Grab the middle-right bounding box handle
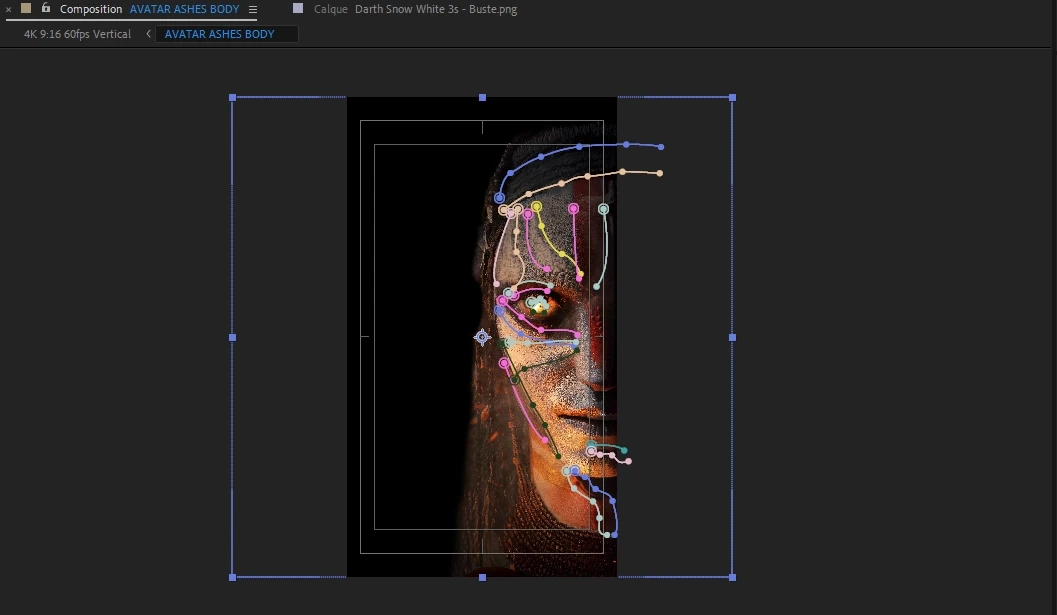 point(733,337)
